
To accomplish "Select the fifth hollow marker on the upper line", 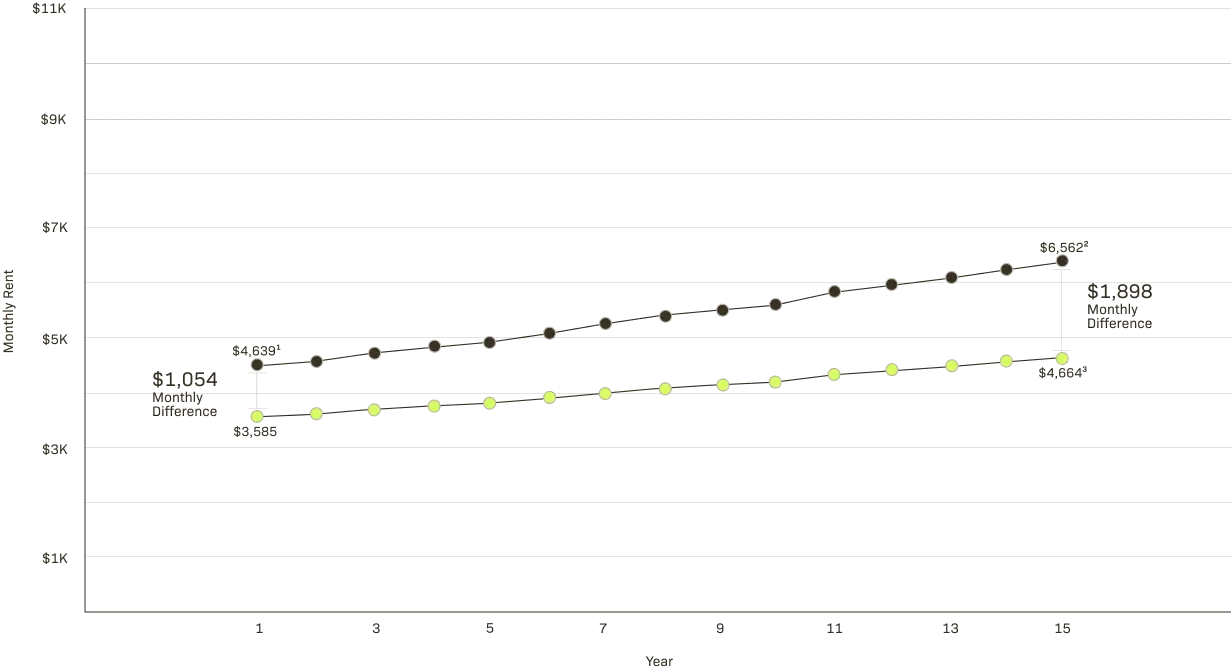I will tap(489, 343).
